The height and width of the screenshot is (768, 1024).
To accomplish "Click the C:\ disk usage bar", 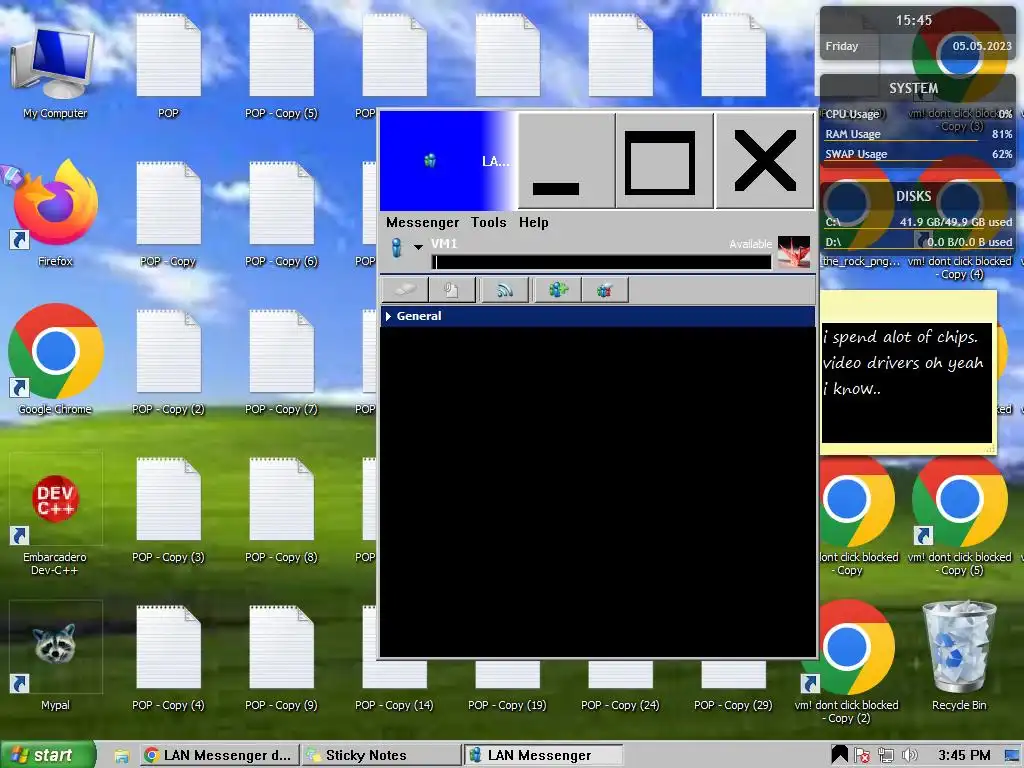I will 918,222.
